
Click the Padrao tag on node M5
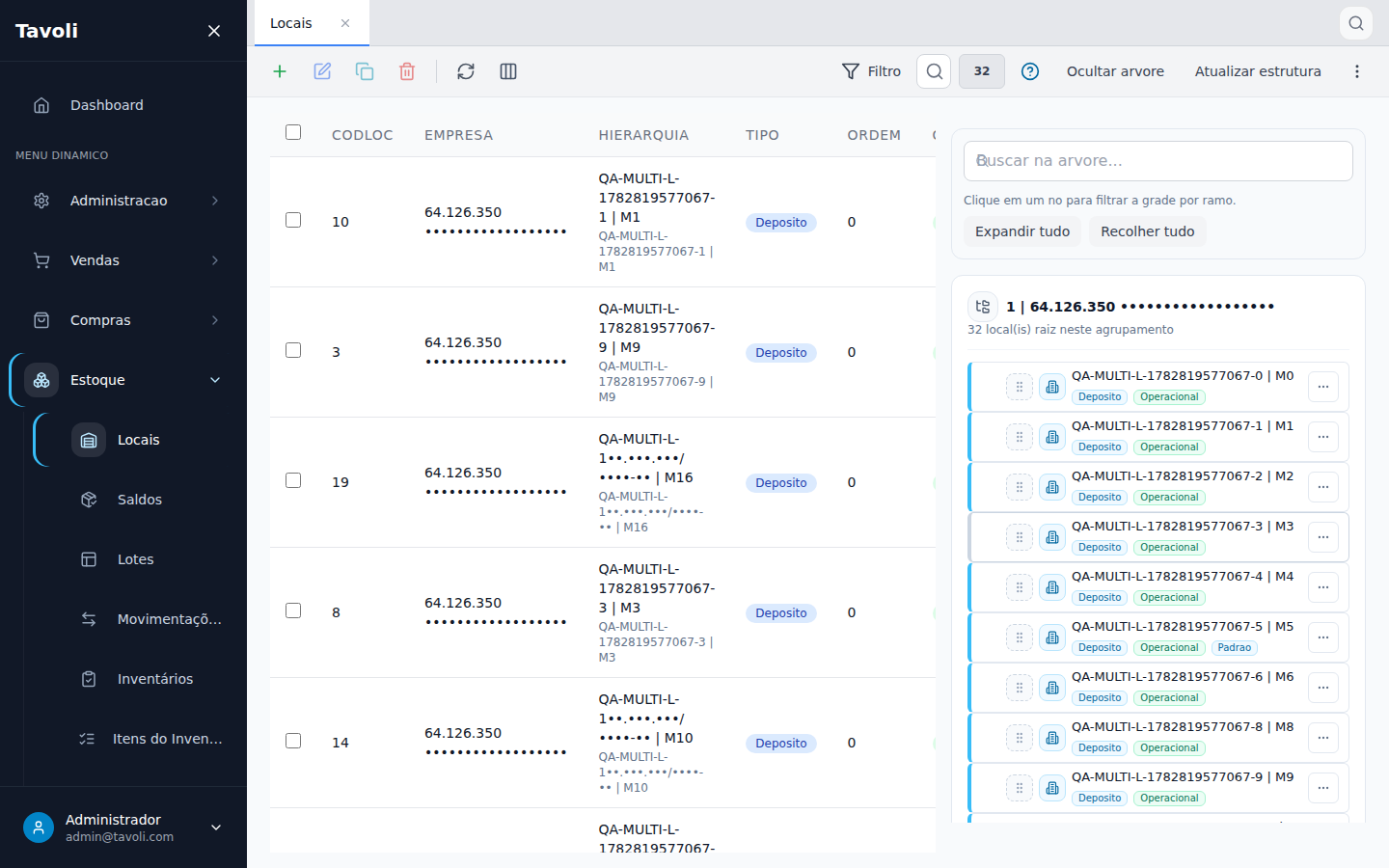pos(1235,648)
